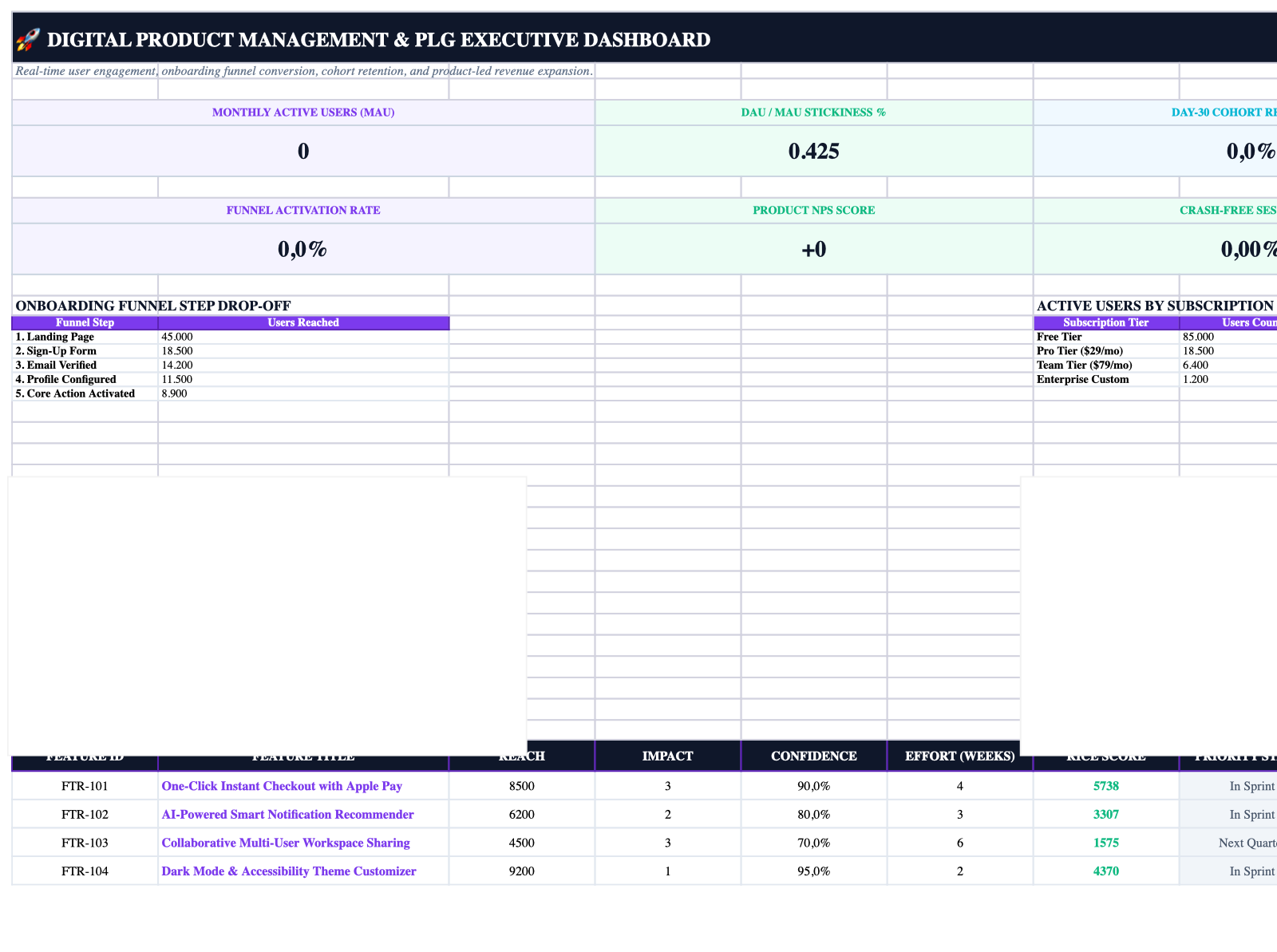This screenshot has height=952, width=1277.
Task: Open 'One-Click Instant Checkout with Apple Pay' title
Action: click(x=282, y=786)
